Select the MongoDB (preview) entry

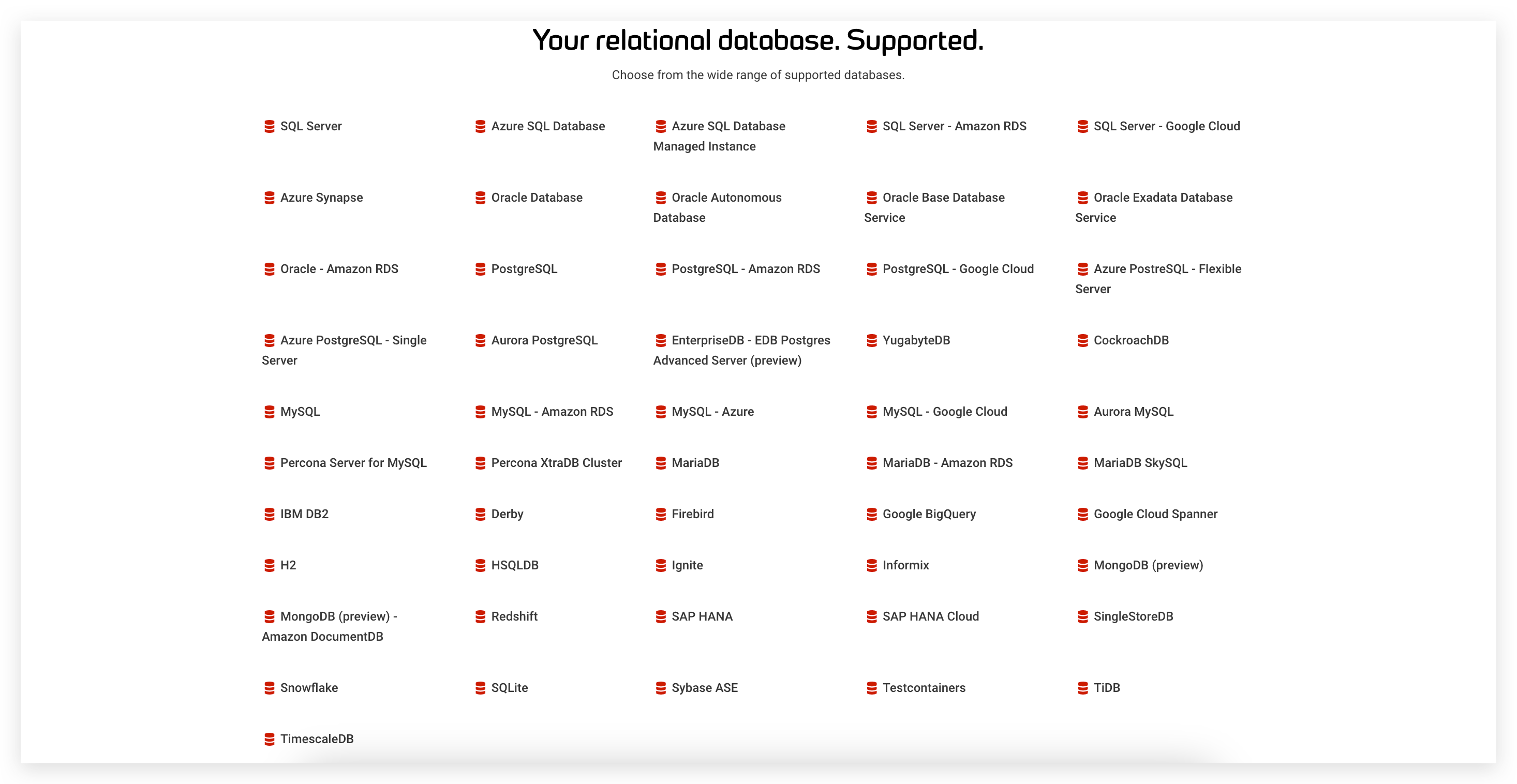pyautogui.click(x=1148, y=565)
